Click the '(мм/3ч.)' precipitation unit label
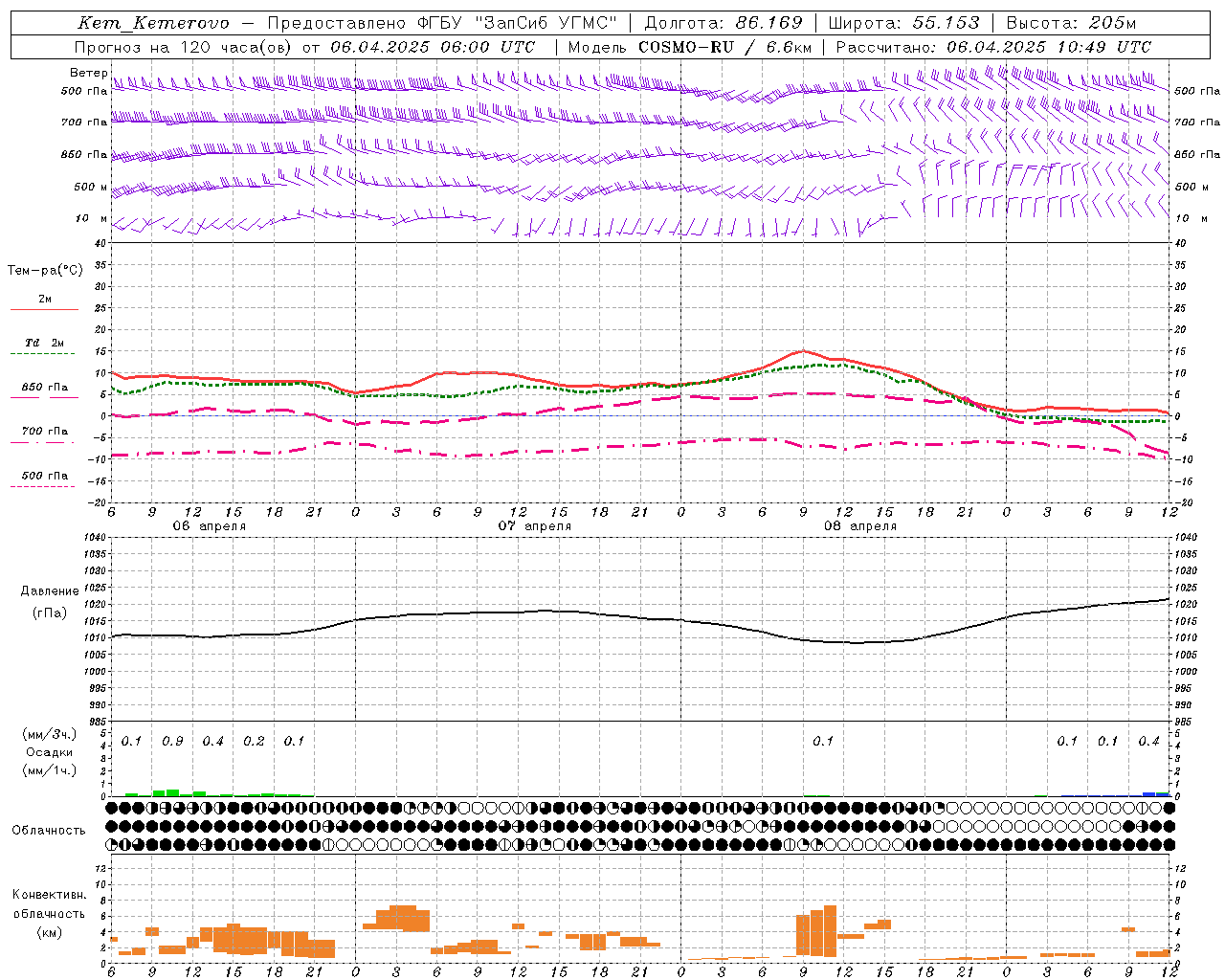Screen dimensions: 1225x980 coord(49,734)
